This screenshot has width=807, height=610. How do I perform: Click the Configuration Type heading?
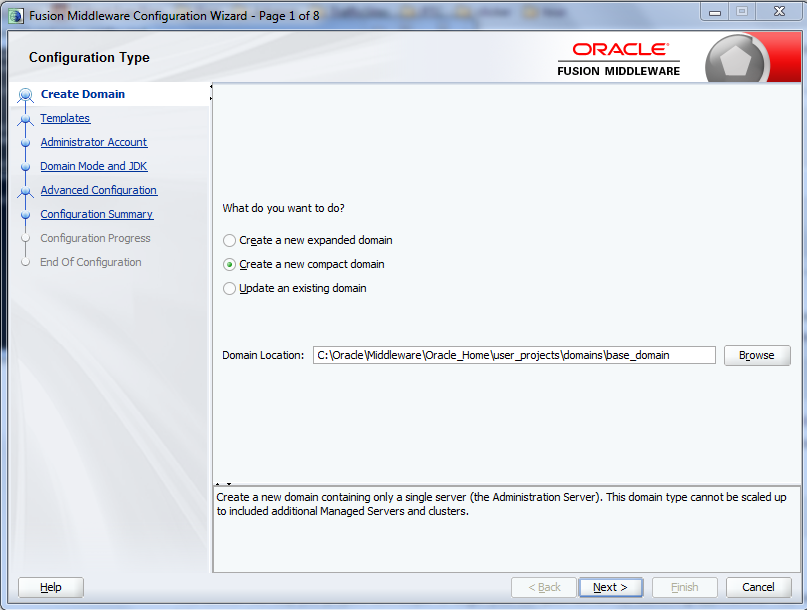pyautogui.click(x=89, y=58)
